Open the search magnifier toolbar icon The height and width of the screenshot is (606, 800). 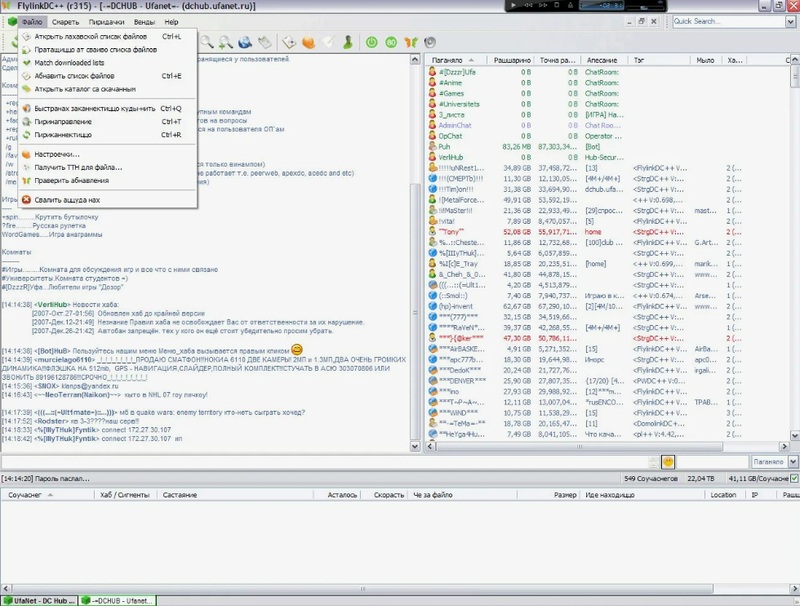pos(206,42)
